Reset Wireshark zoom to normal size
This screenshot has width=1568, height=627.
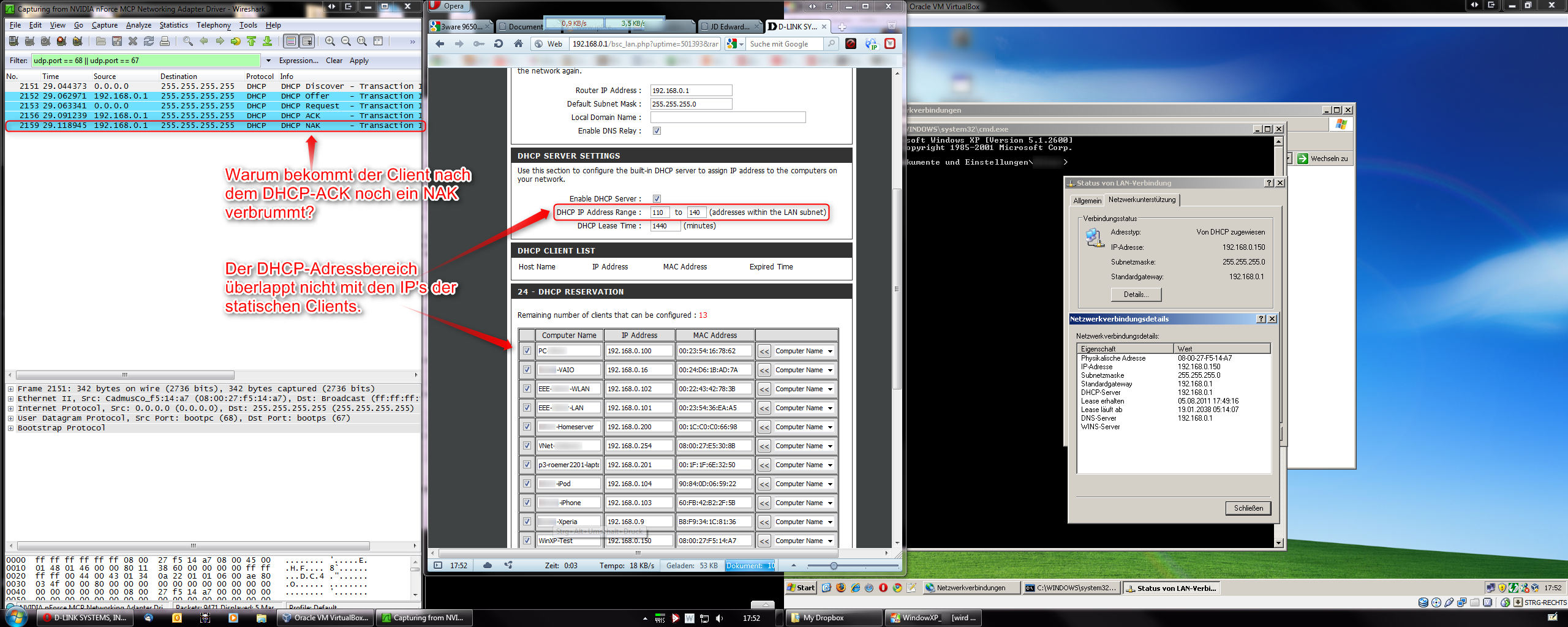[362, 41]
